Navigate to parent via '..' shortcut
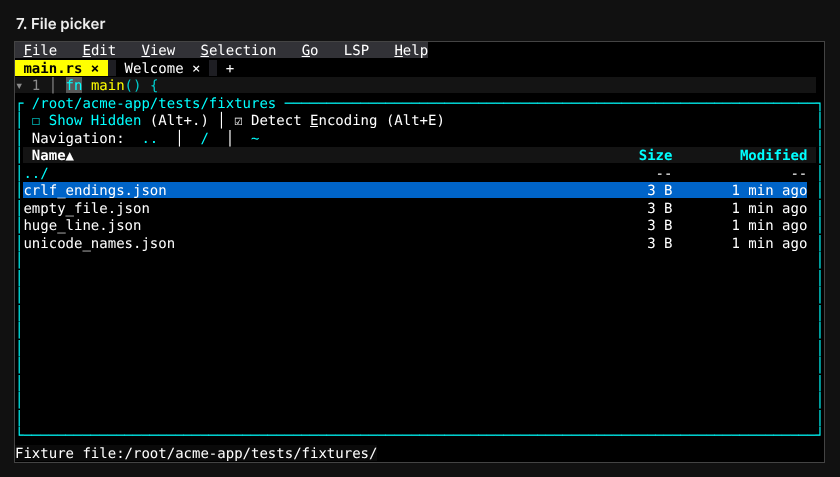The width and height of the screenshot is (840, 477). click(x=150, y=139)
